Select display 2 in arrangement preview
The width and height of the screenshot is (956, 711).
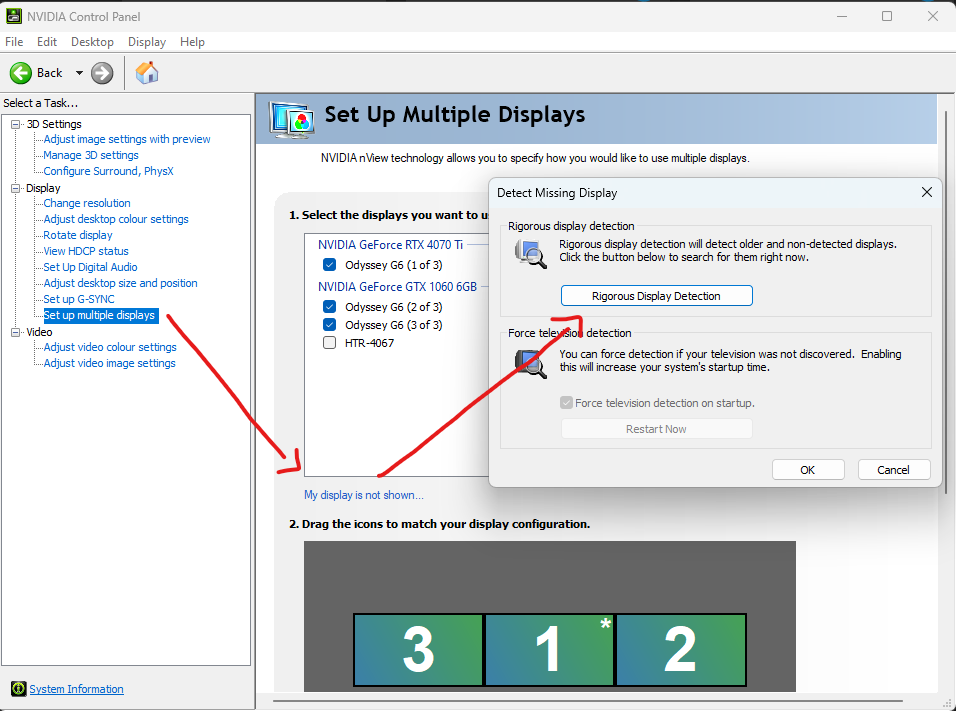681,649
